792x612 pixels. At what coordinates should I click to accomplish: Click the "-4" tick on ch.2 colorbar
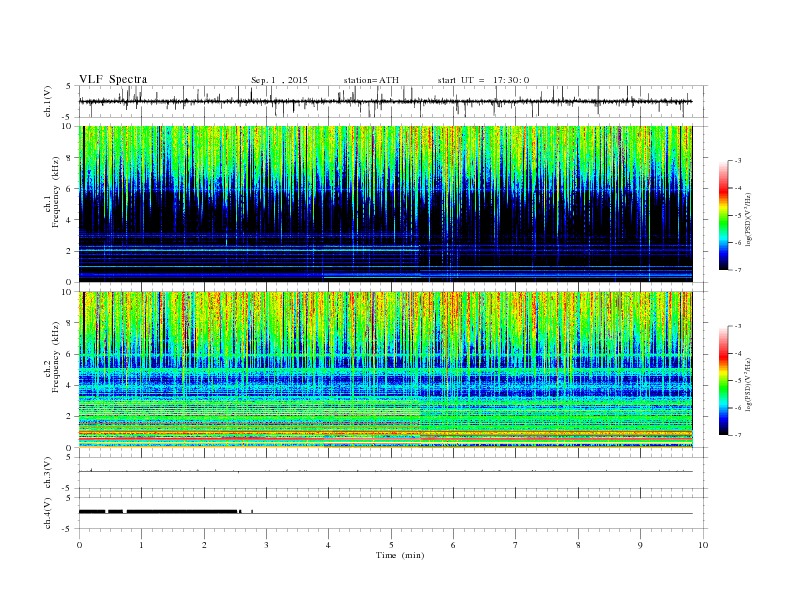coord(737,353)
